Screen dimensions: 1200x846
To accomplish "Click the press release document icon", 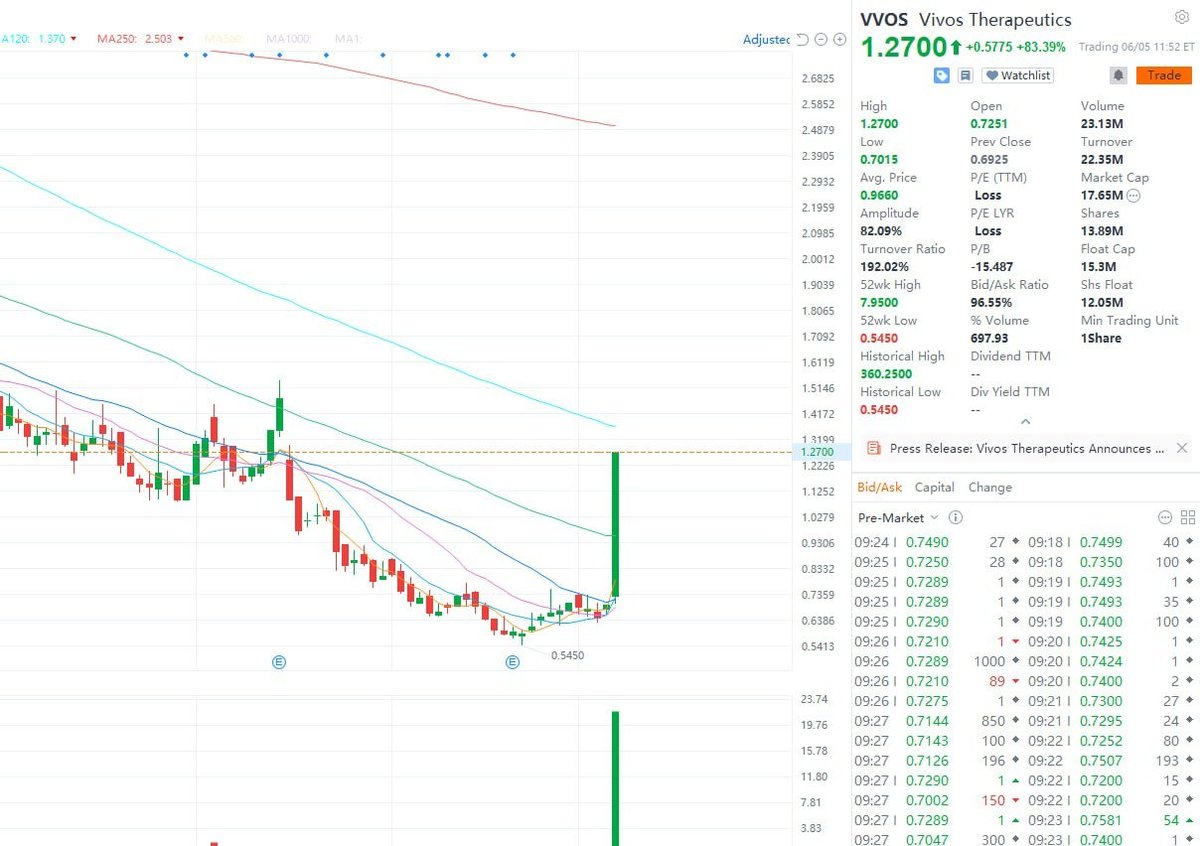I will click(873, 449).
